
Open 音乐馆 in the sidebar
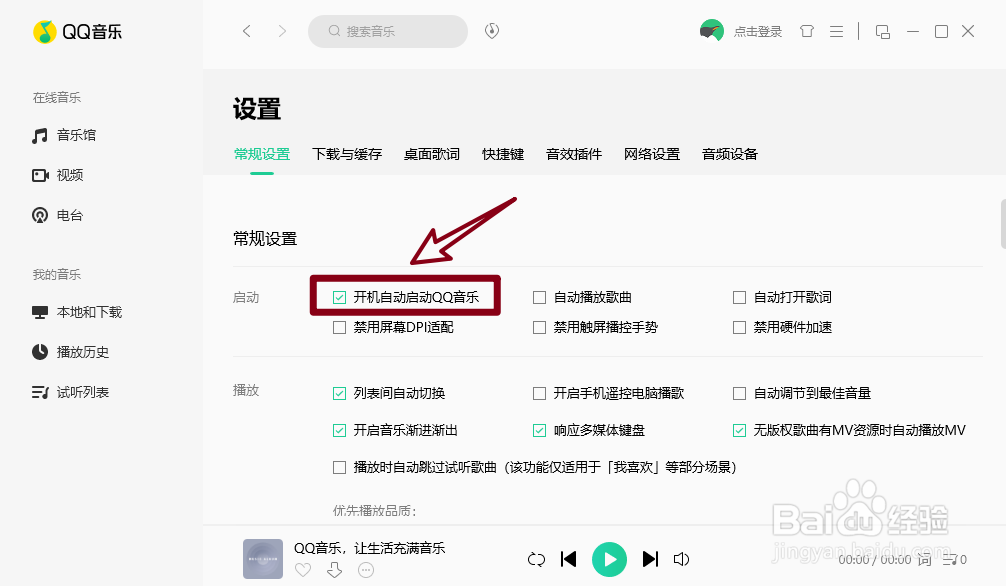(64, 135)
